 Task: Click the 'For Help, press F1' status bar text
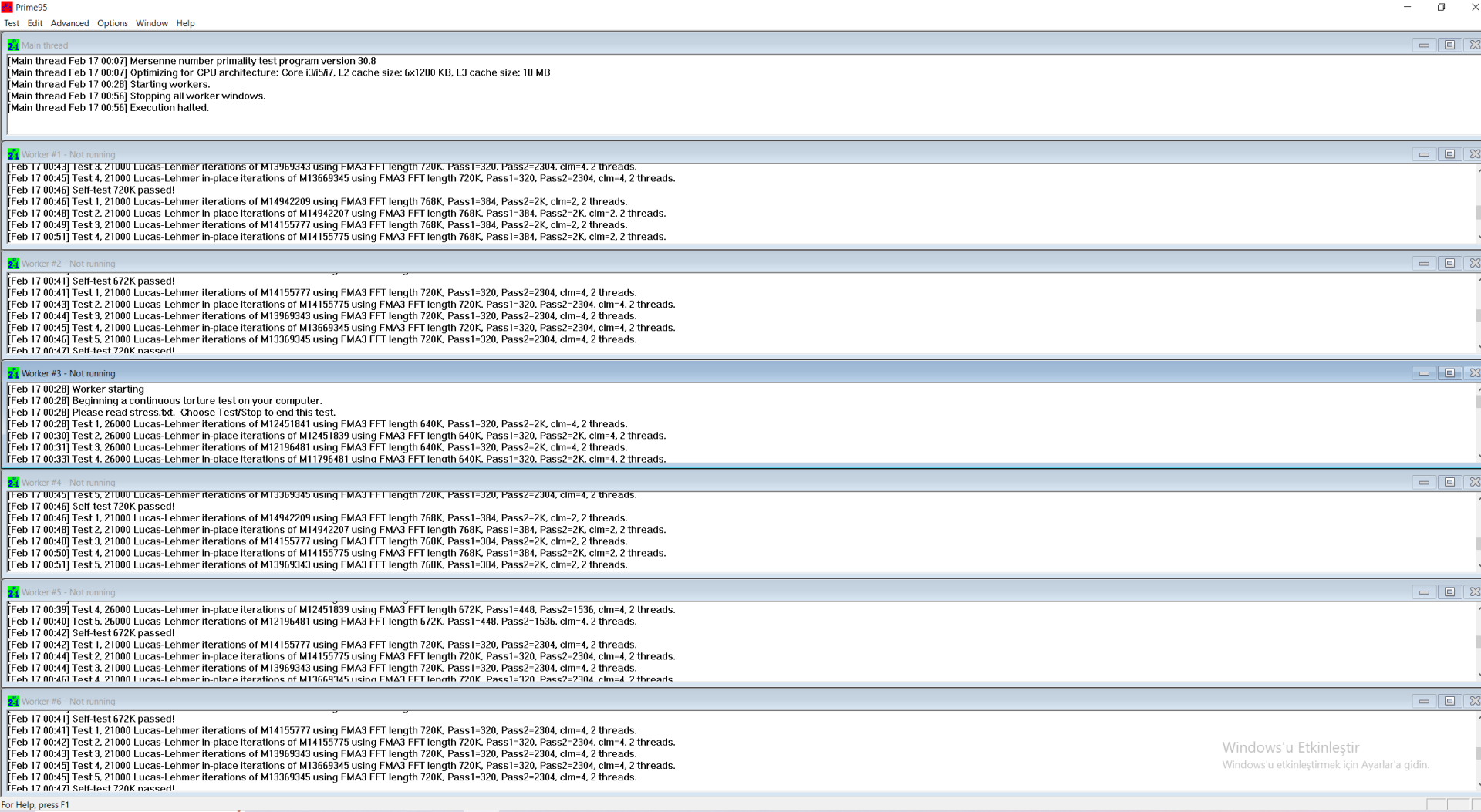click(35, 805)
